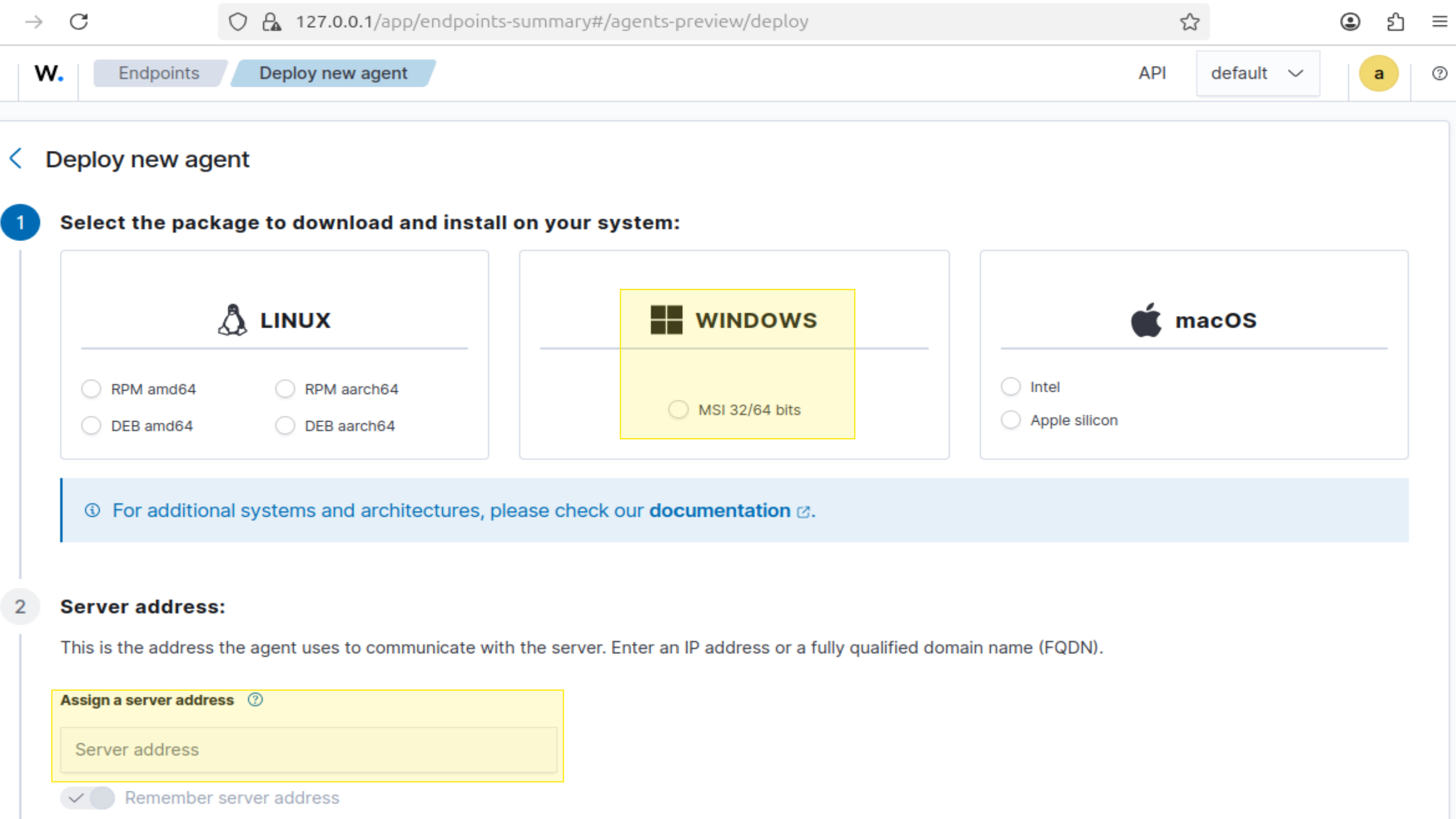
Task: Open the shield tracking protection icon
Action: (238, 22)
